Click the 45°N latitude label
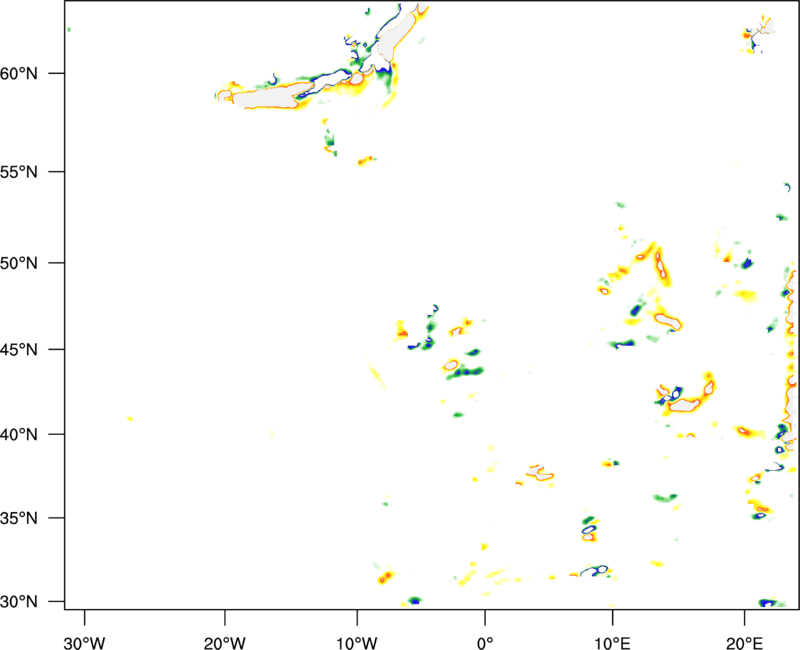Image resolution: width=800 pixels, height=650 pixels. point(19,350)
